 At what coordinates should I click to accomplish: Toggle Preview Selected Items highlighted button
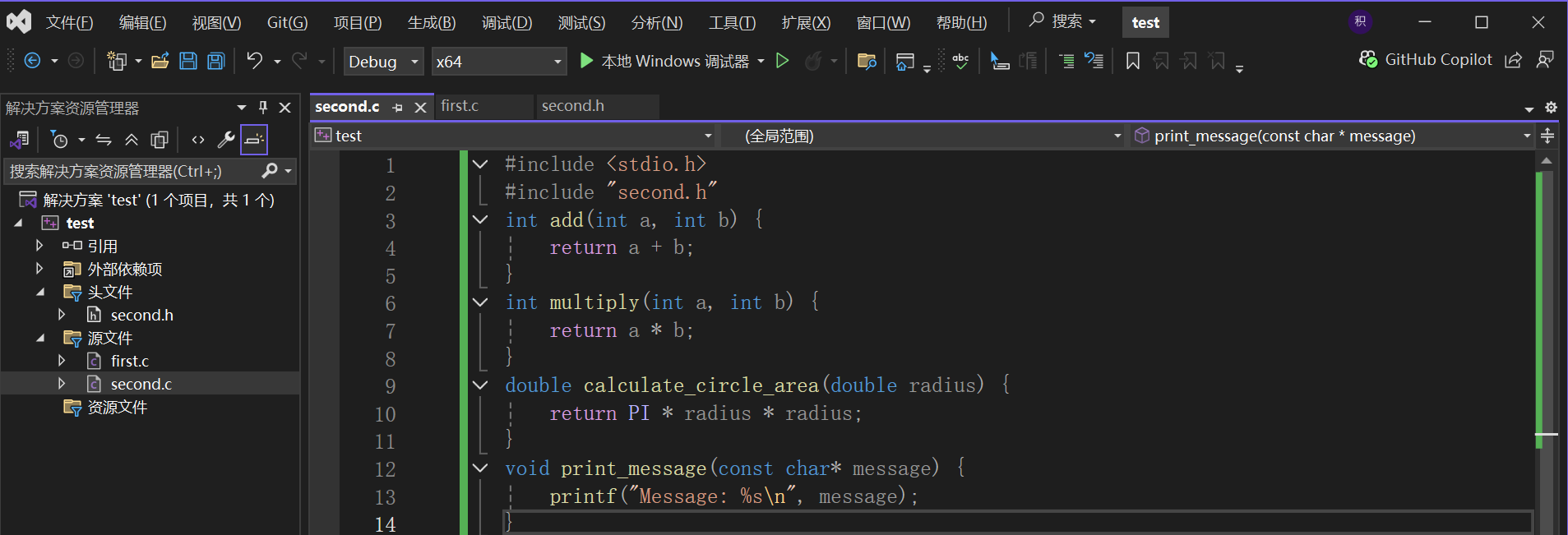(254, 140)
